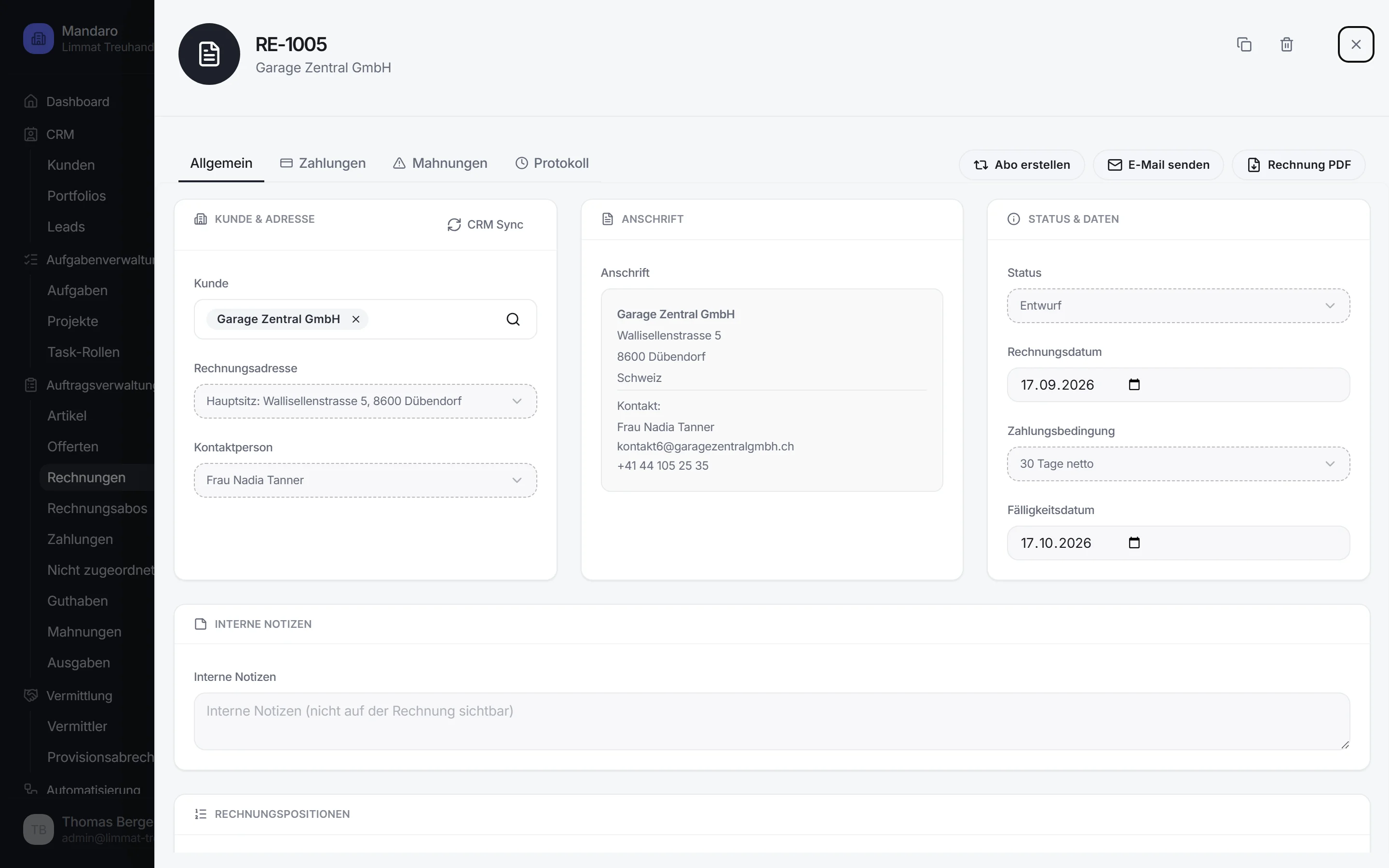Click the Vermittlung handshake icon
The width and height of the screenshot is (1389, 868).
pos(31,695)
